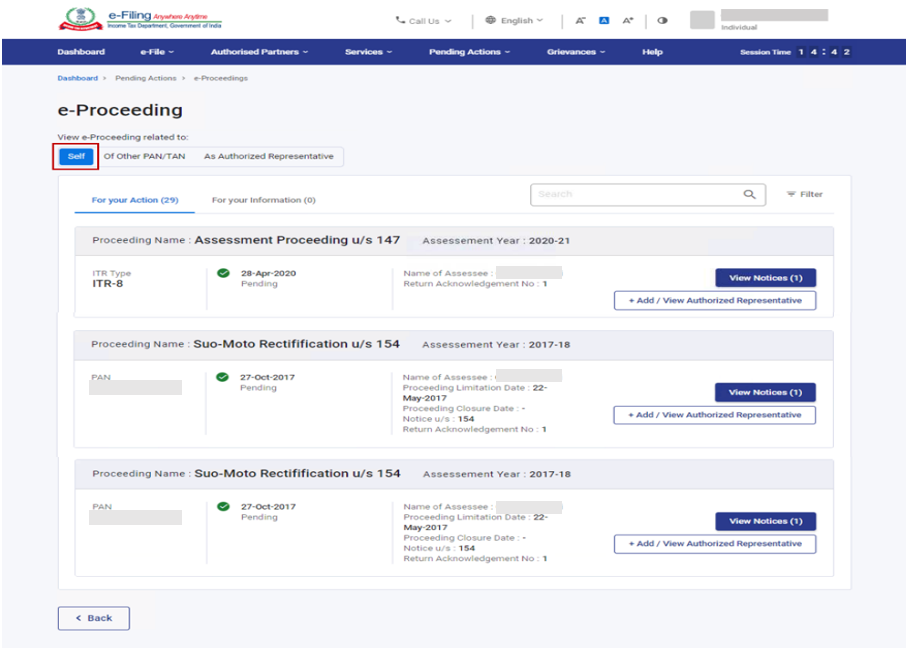Open the For your Information tab
Viewport: 906px width, 648px height.
point(263,200)
